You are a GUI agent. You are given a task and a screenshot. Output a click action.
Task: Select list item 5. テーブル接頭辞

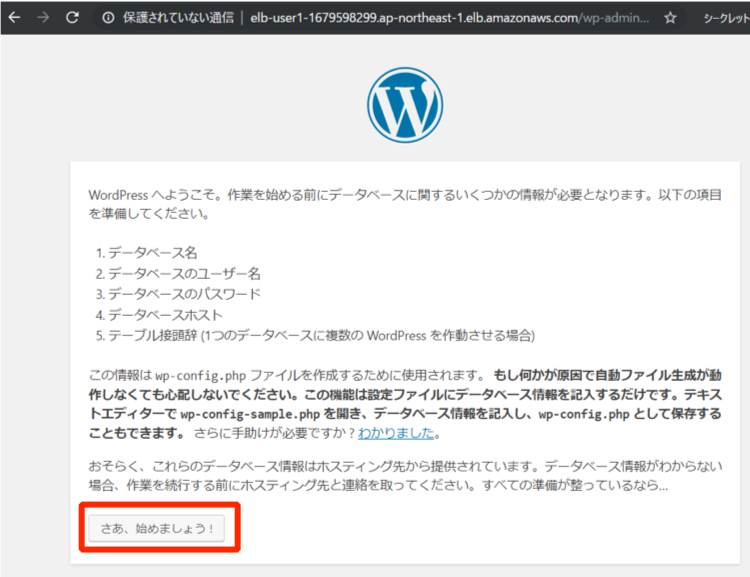315,335
